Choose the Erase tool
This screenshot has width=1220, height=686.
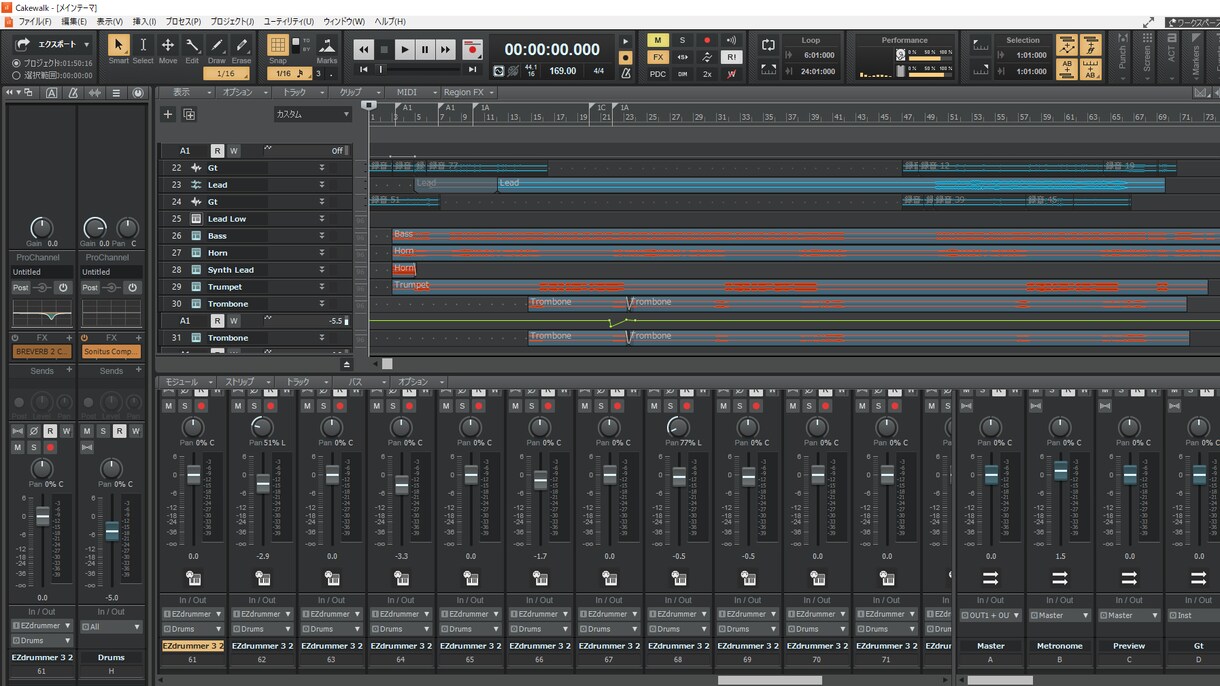tap(242, 45)
